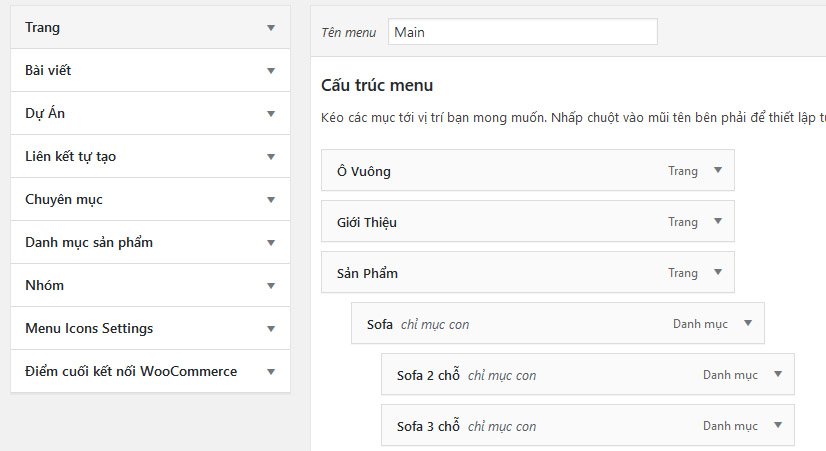The image size is (826, 451).
Task: Open Danh mục sản phẩm panel arrow
Action: [270, 243]
